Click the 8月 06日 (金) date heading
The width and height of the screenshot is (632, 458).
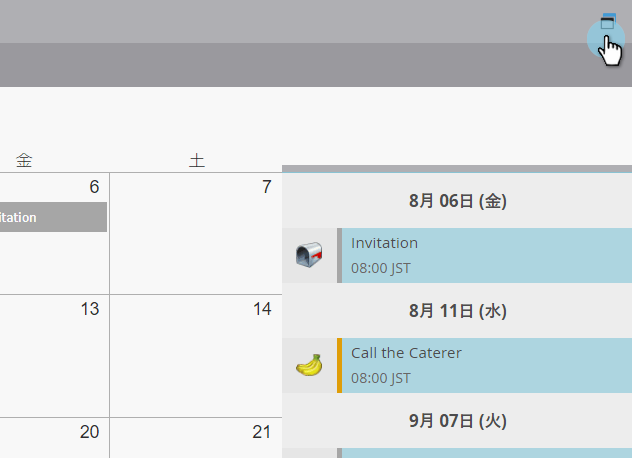click(457, 201)
